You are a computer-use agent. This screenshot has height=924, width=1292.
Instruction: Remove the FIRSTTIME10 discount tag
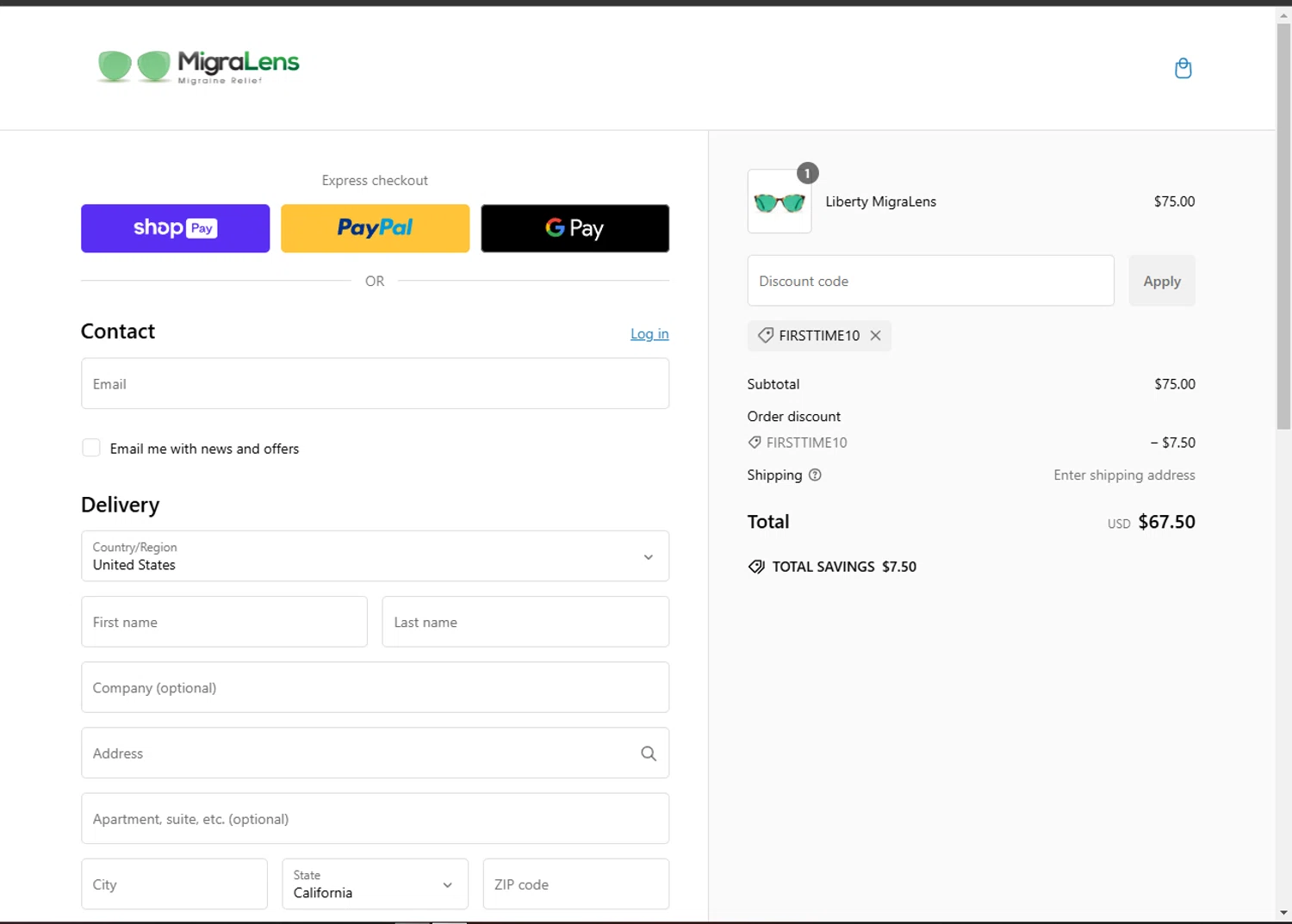(x=875, y=336)
